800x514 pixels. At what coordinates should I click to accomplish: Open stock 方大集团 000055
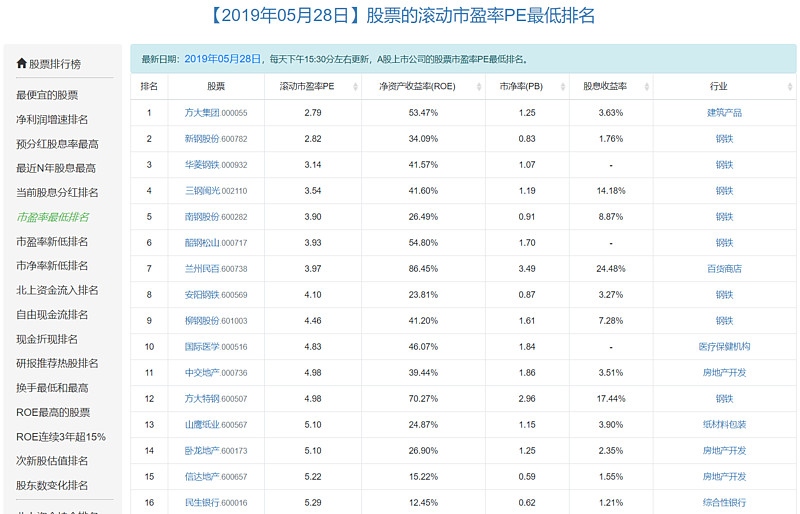[216, 113]
